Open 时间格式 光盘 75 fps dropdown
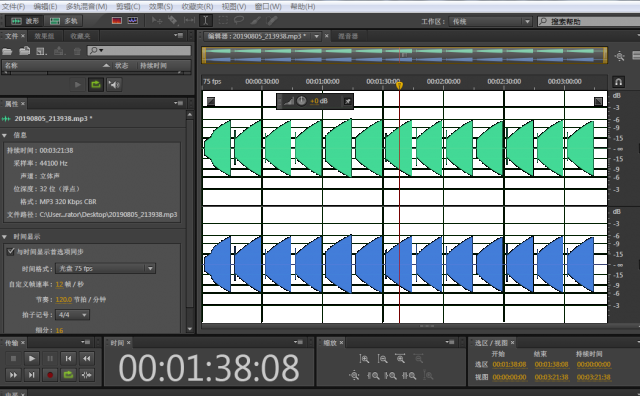Screen dimensions: 640x396 pos(106,268)
